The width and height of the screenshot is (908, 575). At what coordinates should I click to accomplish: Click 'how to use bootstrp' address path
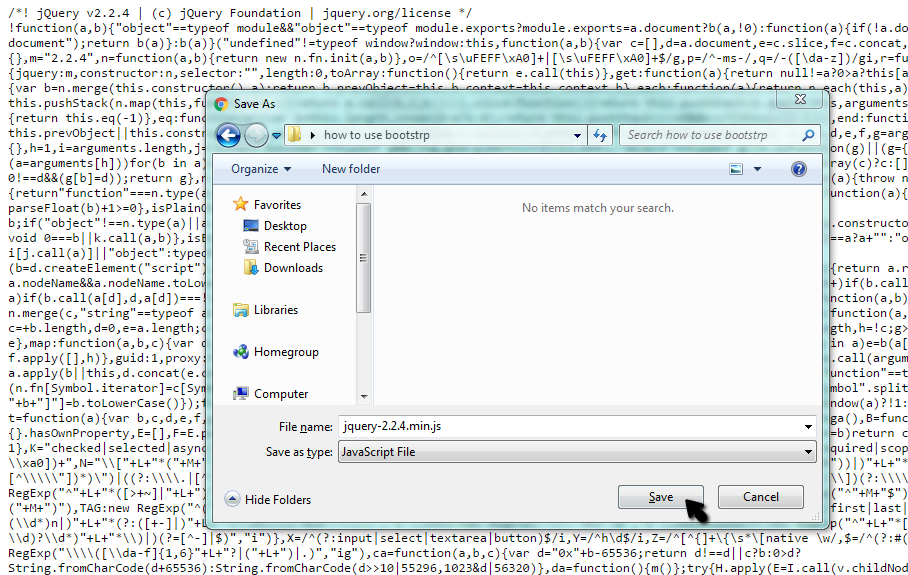pos(376,135)
